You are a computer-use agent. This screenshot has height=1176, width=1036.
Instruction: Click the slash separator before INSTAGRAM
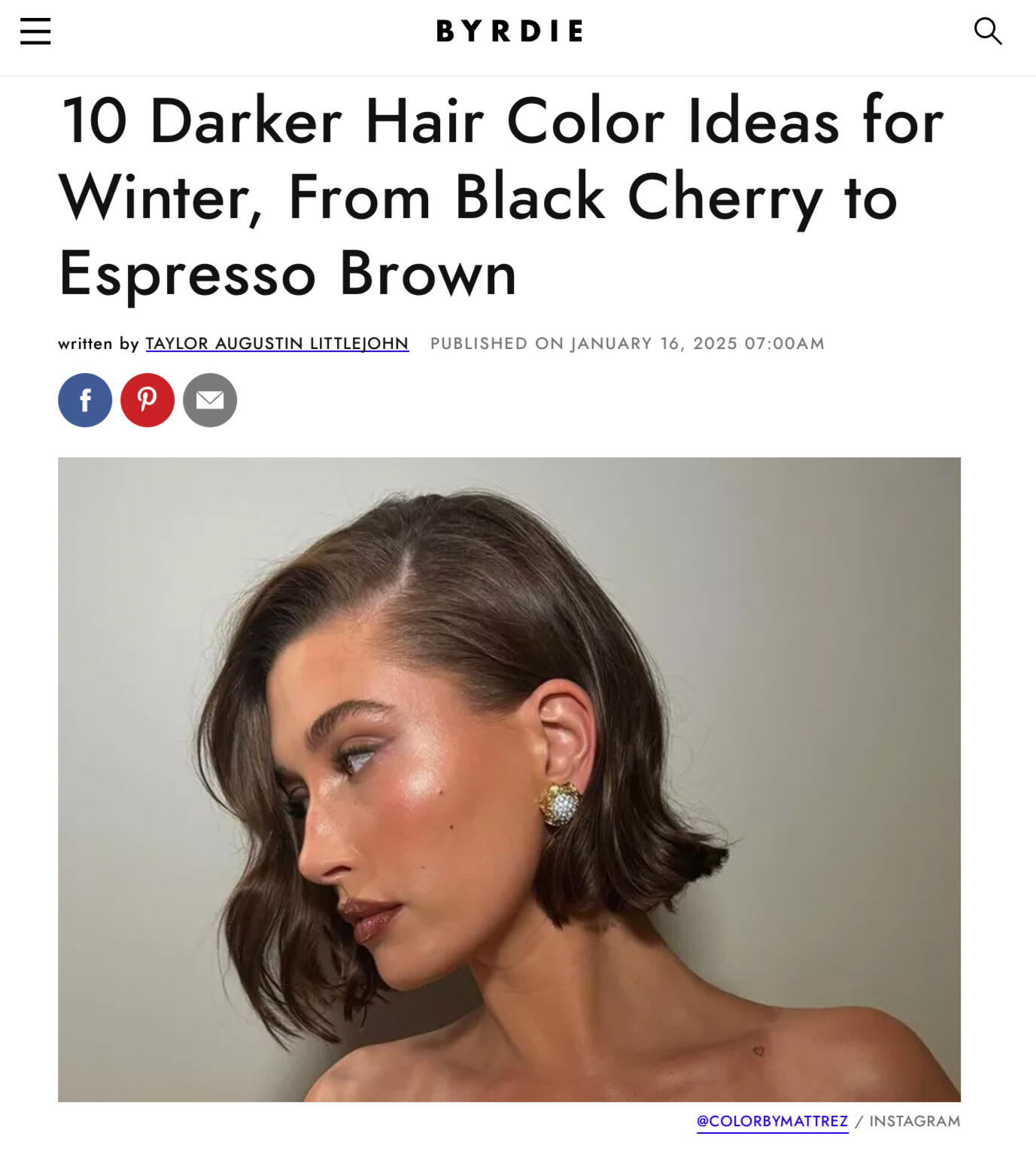coord(858,1121)
